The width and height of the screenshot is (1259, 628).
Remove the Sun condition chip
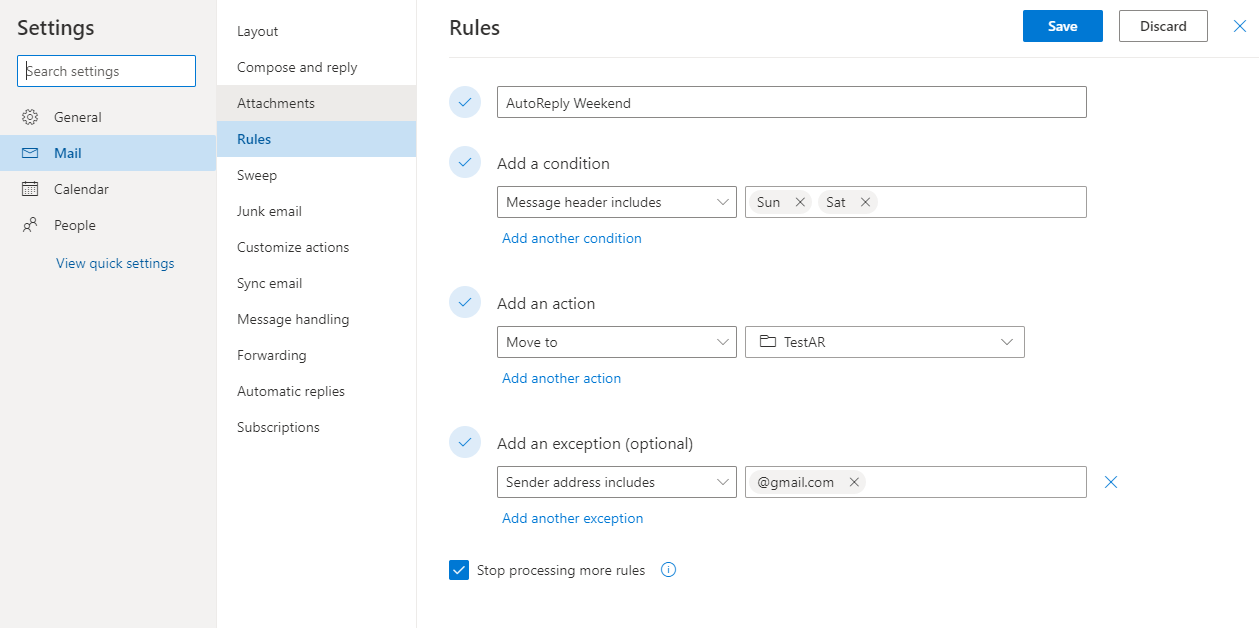coord(799,201)
